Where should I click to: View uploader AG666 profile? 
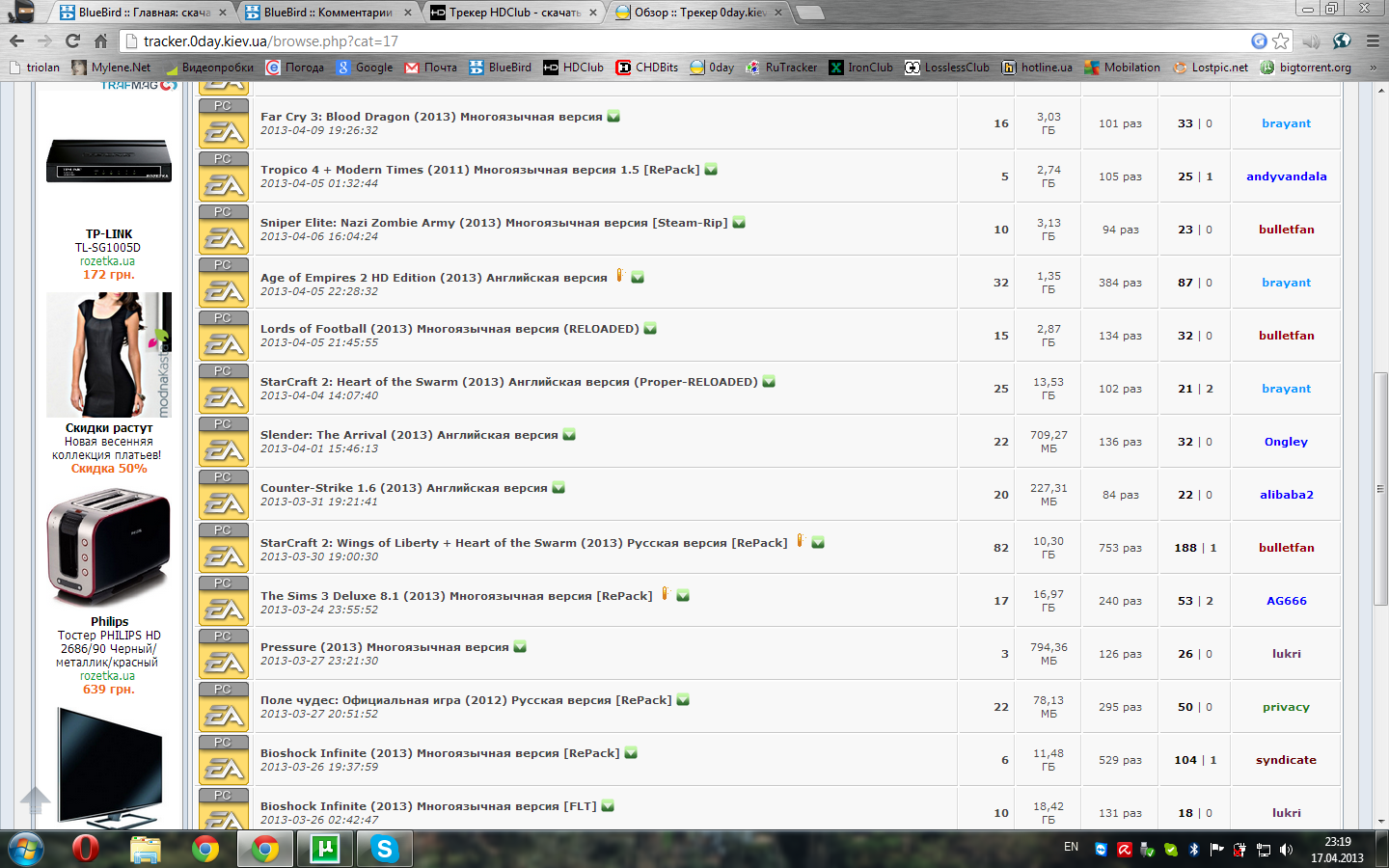point(1286,601)
